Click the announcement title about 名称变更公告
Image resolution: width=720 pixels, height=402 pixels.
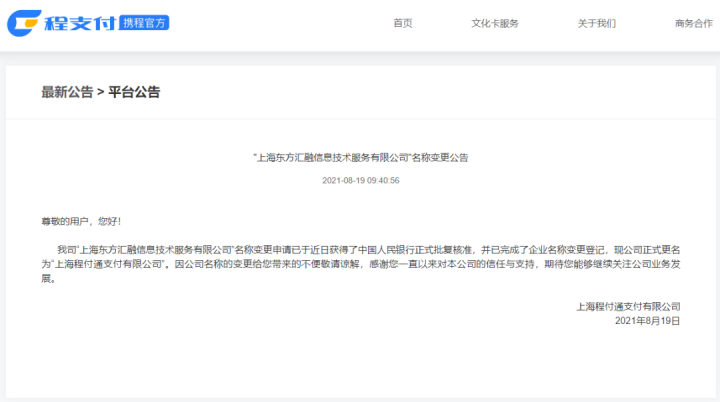click(360, 158)
